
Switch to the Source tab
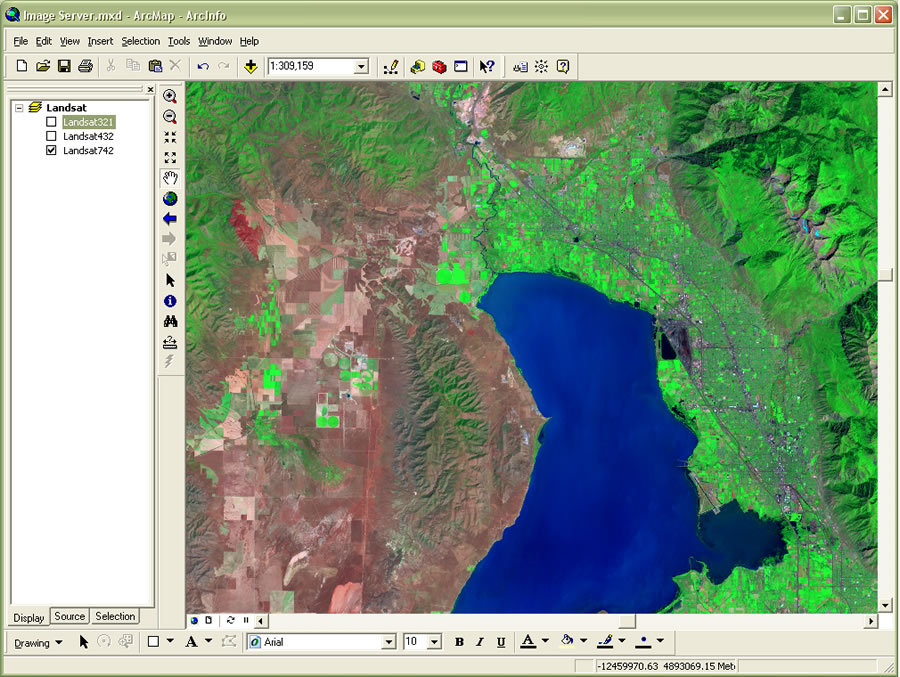coord(70,616)
